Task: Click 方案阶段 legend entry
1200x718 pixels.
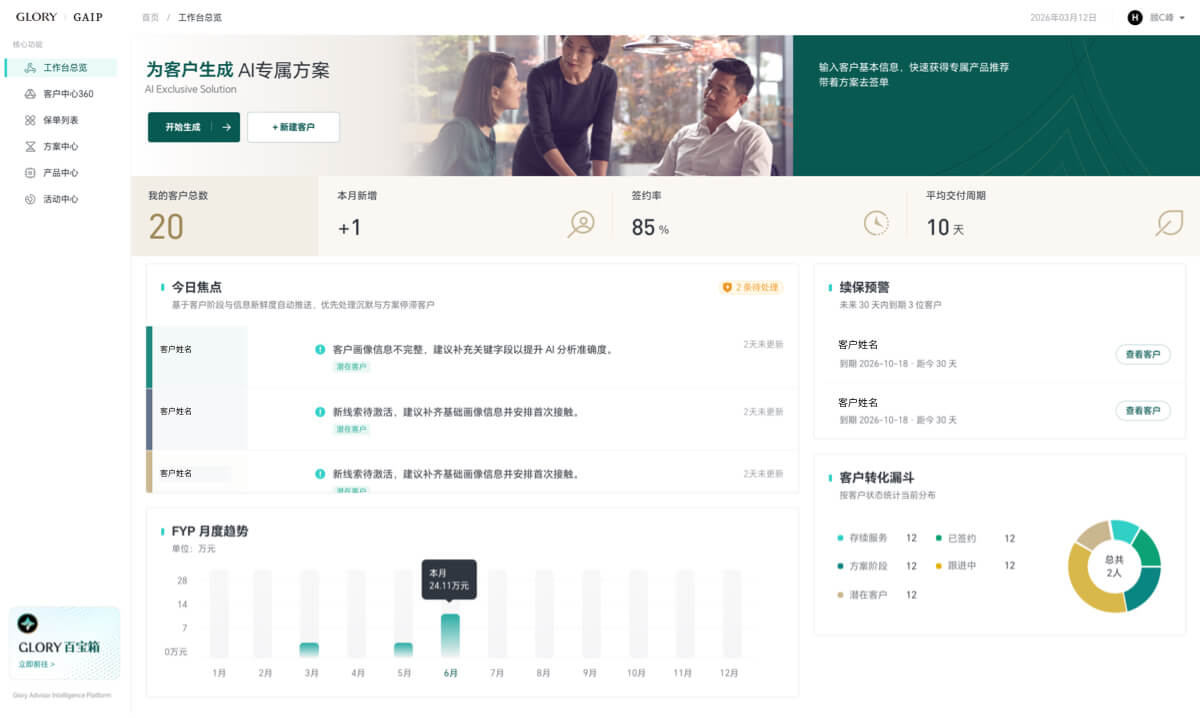Action: [877, 566]
